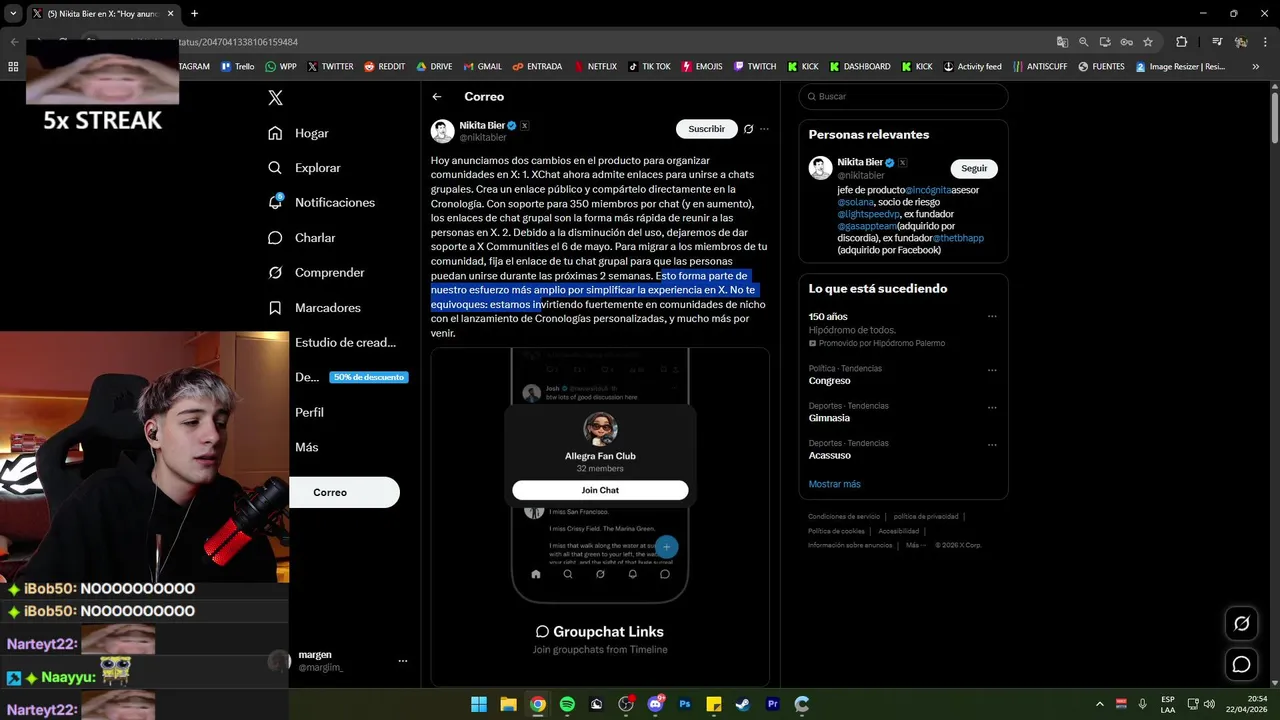Screen dimensions: 1280x720
Task: Open Condiciones de servicio footer link
Action: coord(844,517)
